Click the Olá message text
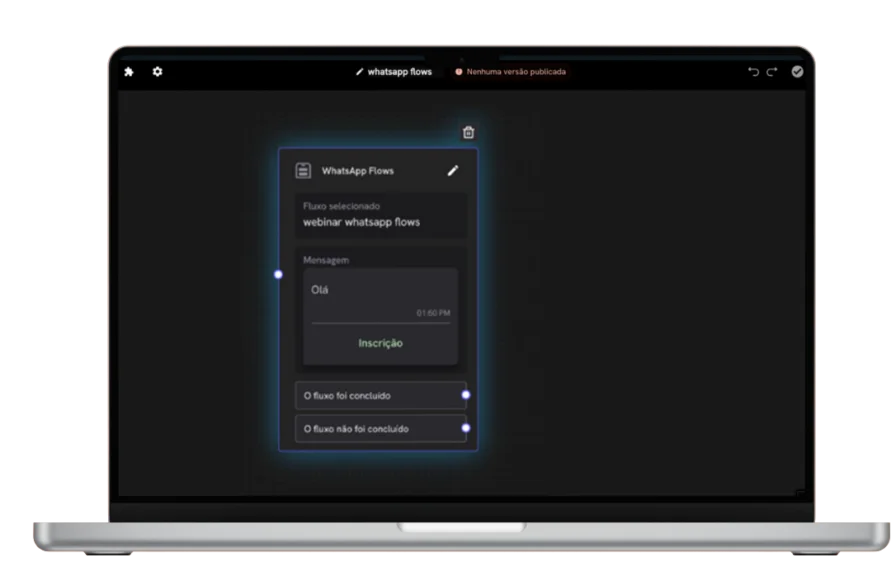The image size is (891, 581). coord(320,290)
